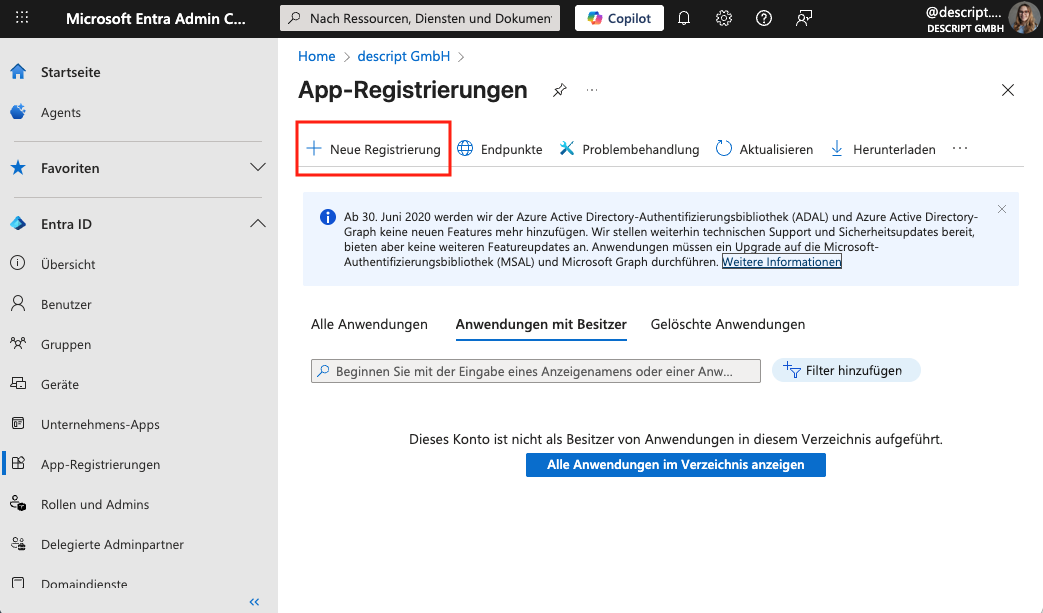Image resolution: width=1043 pixels, height=613 pixels.
Task: Collapse the sidebar with the double-arrow icon
Action: 254,601
